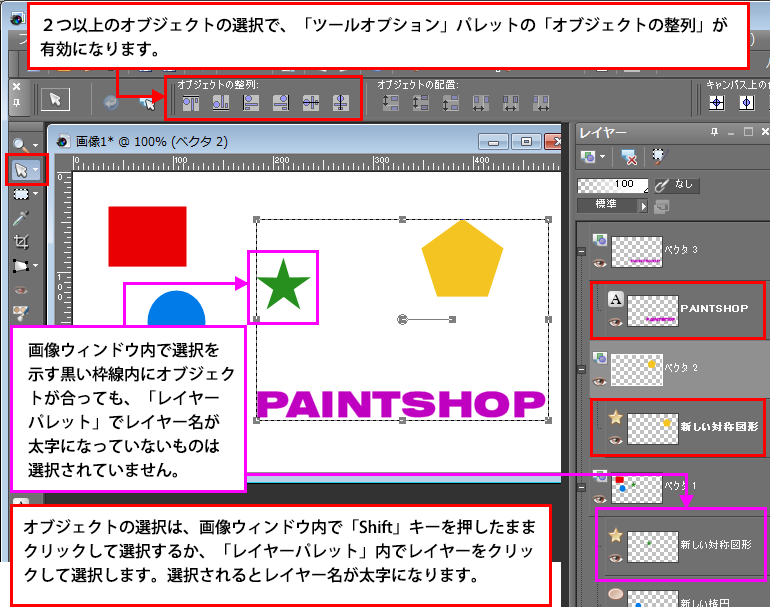This screenshot has height=614, width=770.
Task: Toggle the layer link set button なし
Action: pyautogui.click(x=677, y=185)
